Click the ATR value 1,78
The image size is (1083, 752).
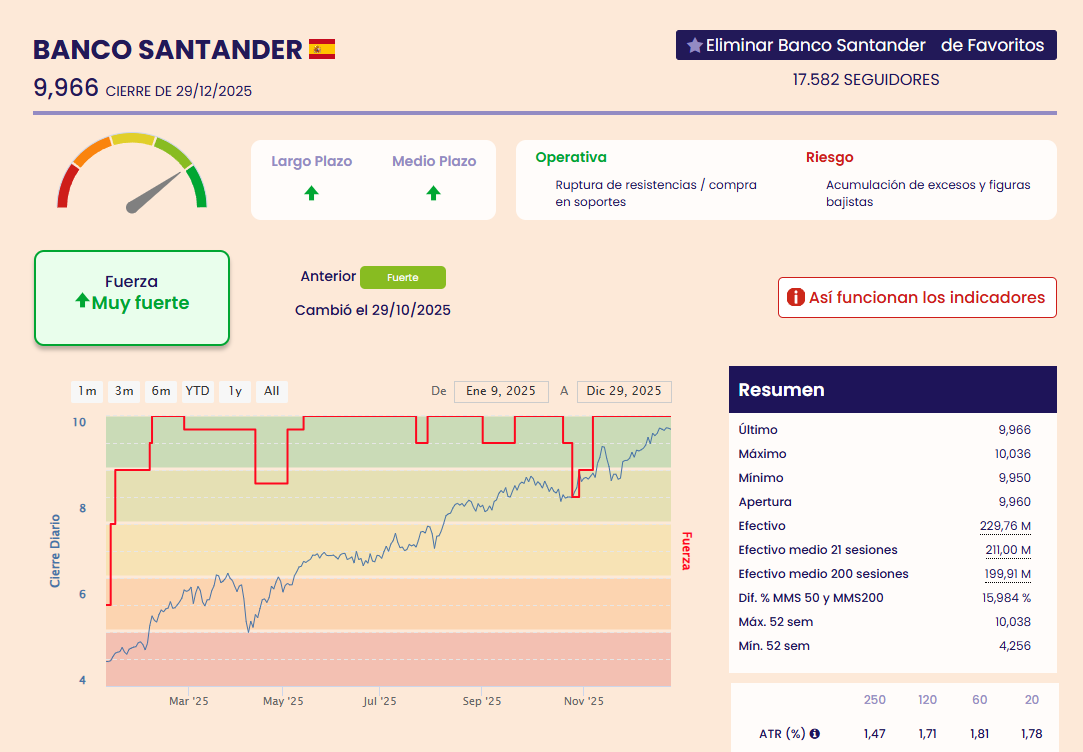click(x=1032, y=733)
